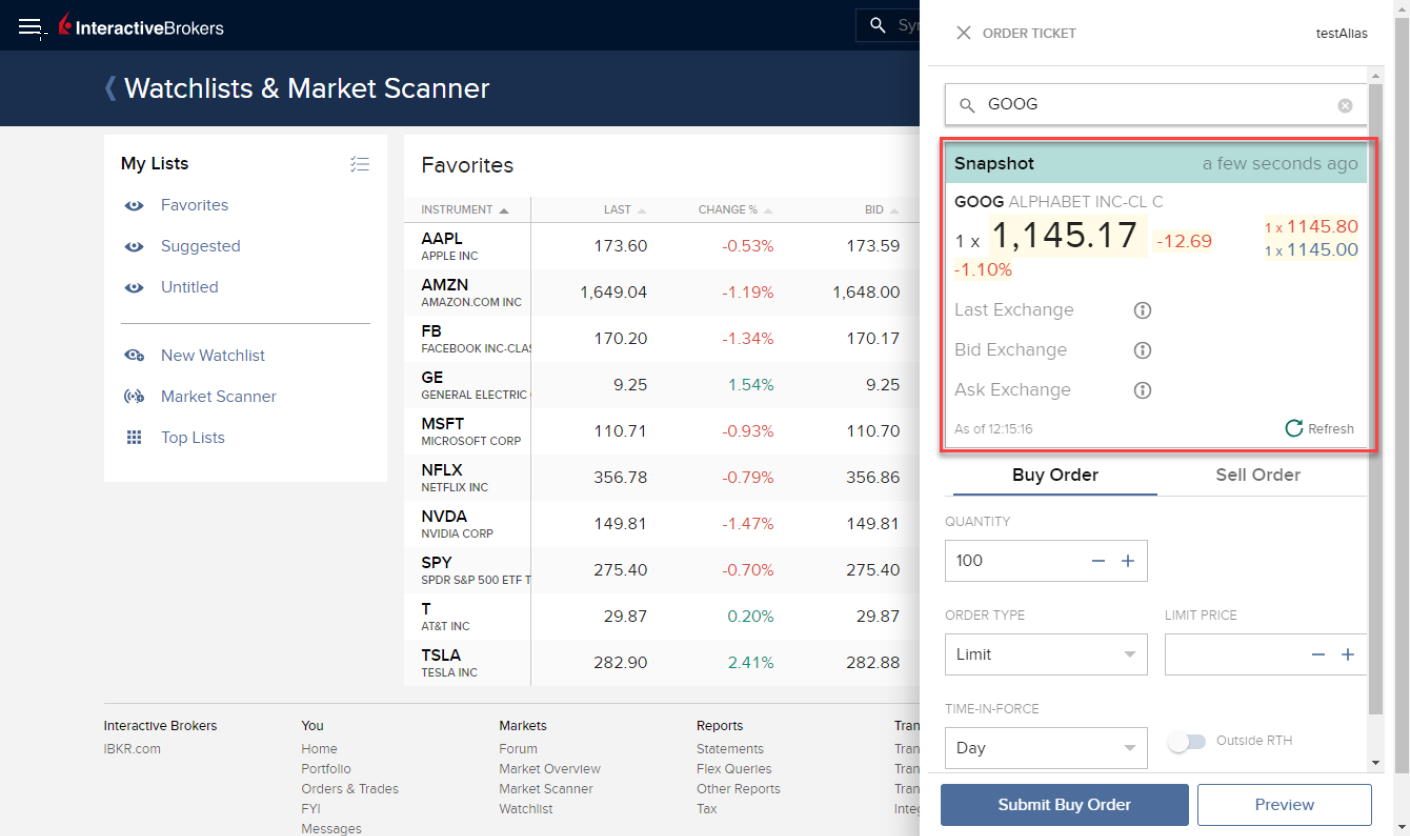Click the Top Lists grid icon
Image resolution: width=1410 pixels, height=836 pixels.
(134, 437)
